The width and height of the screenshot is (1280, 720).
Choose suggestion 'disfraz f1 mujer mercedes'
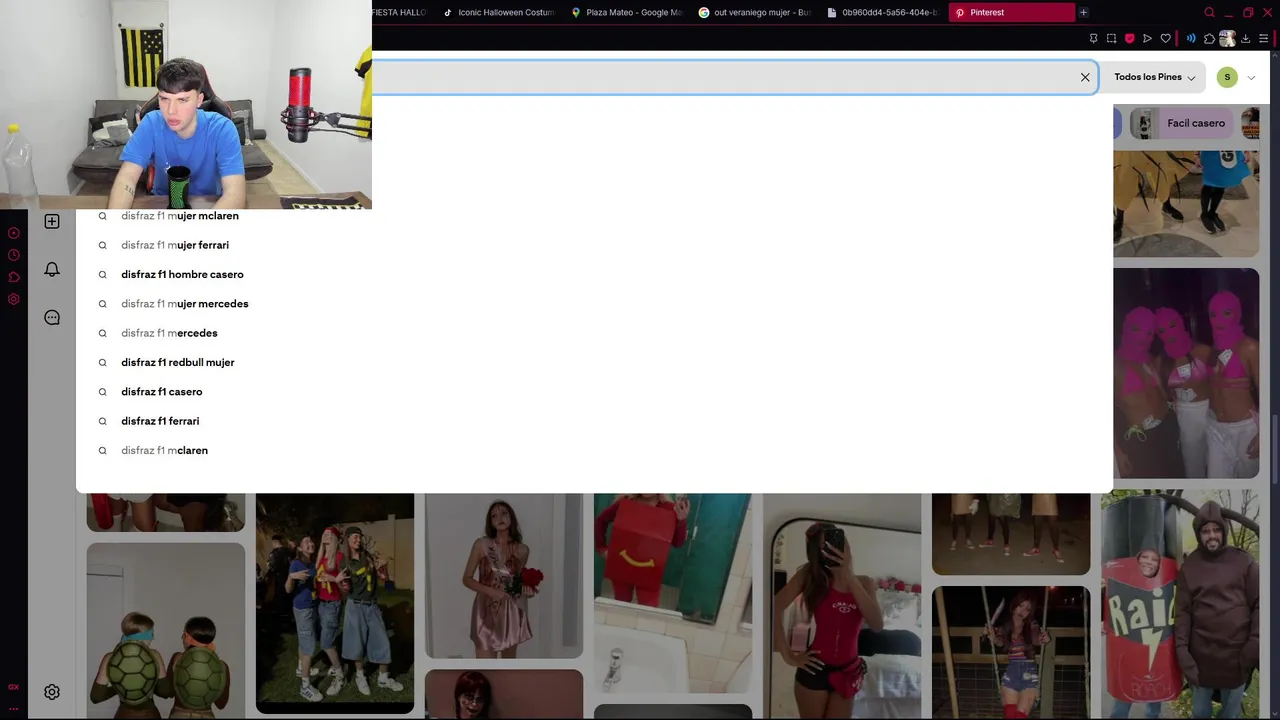pos(185,304)
